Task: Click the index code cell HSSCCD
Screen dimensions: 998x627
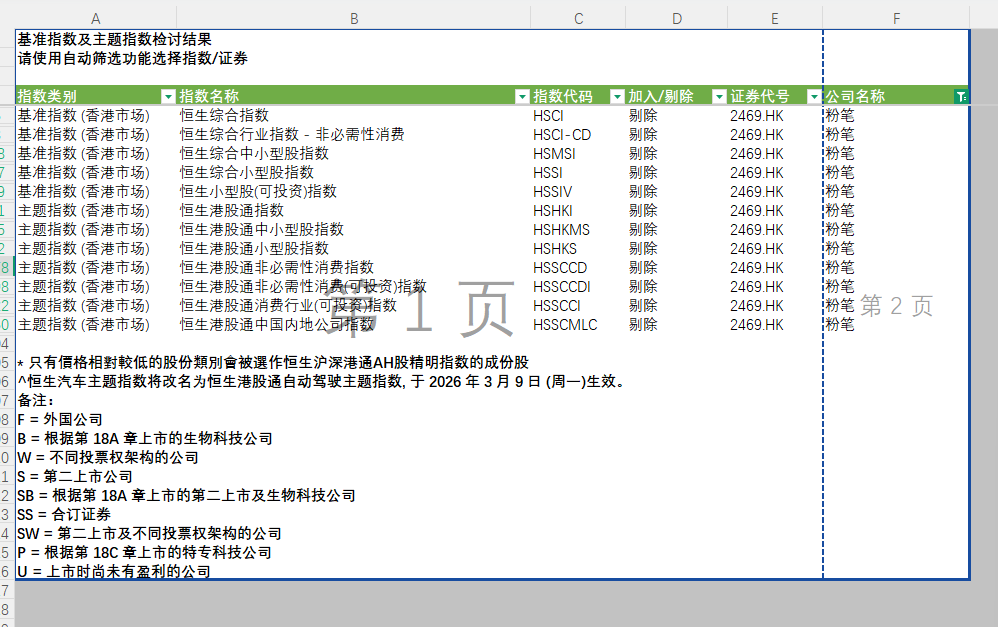Action: pyautogui.click(x=560, y=268)
